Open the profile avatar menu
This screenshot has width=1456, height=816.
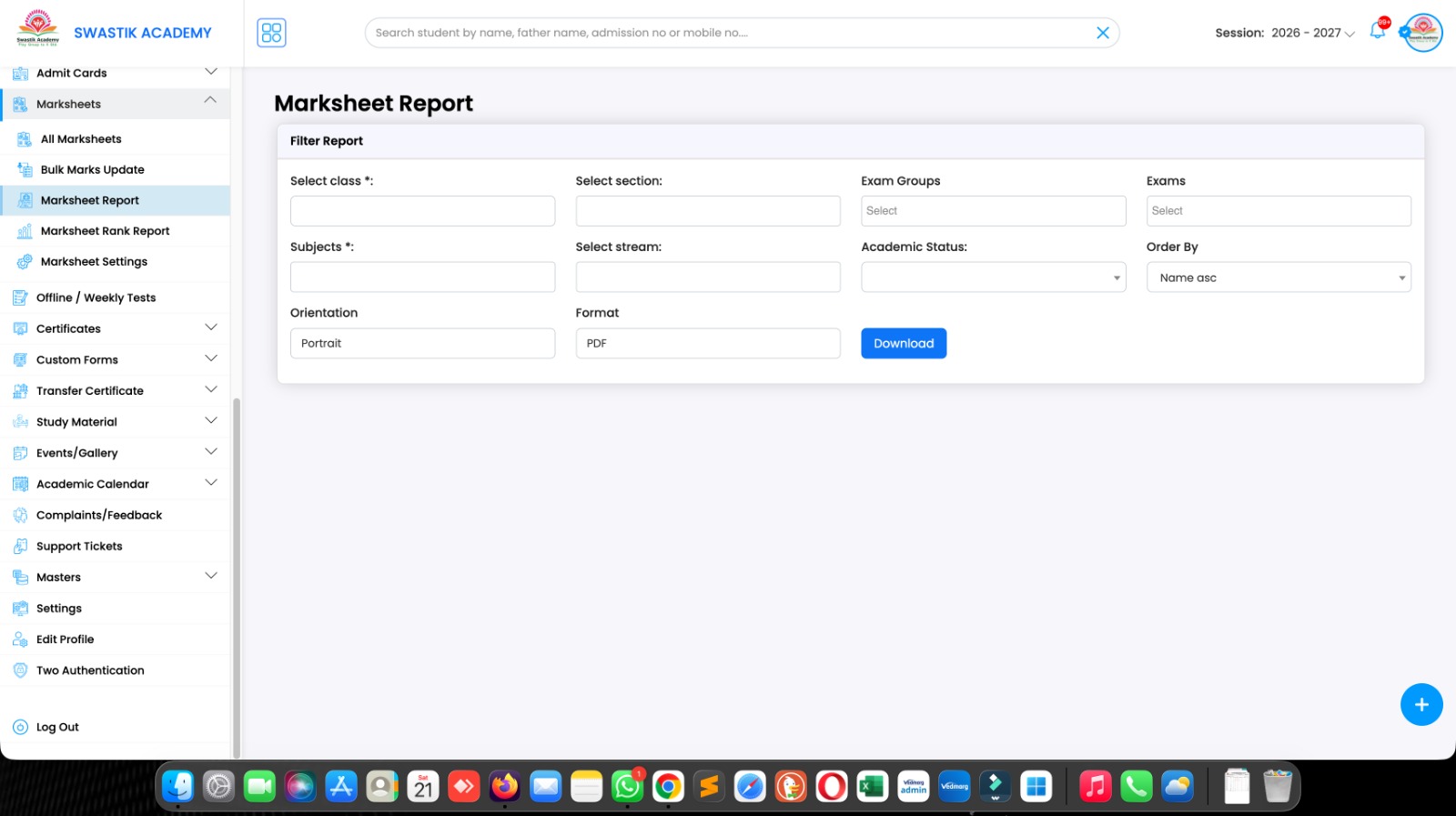pyautogui.click(x=1423, y=33)
